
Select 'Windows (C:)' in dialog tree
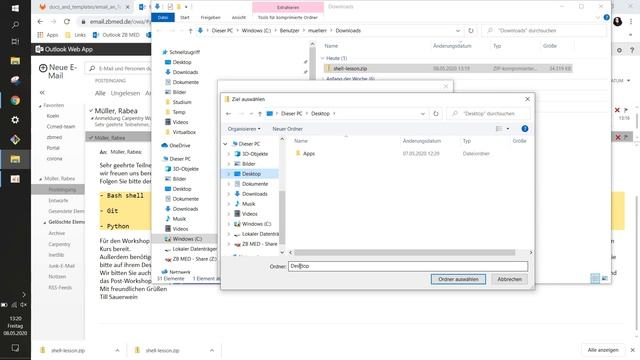[256, 224]
